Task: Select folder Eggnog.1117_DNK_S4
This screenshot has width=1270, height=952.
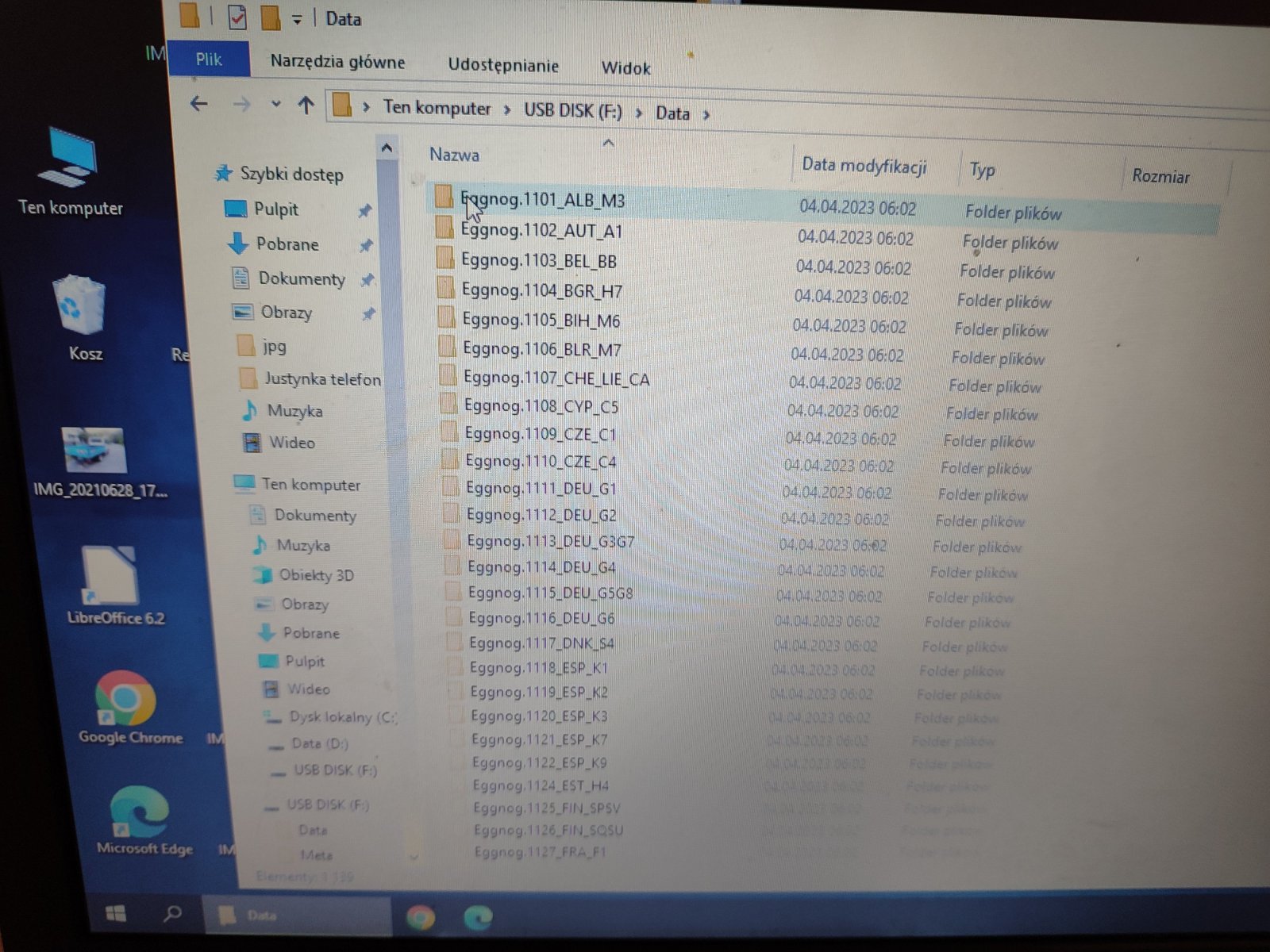Action: point(541,643)
